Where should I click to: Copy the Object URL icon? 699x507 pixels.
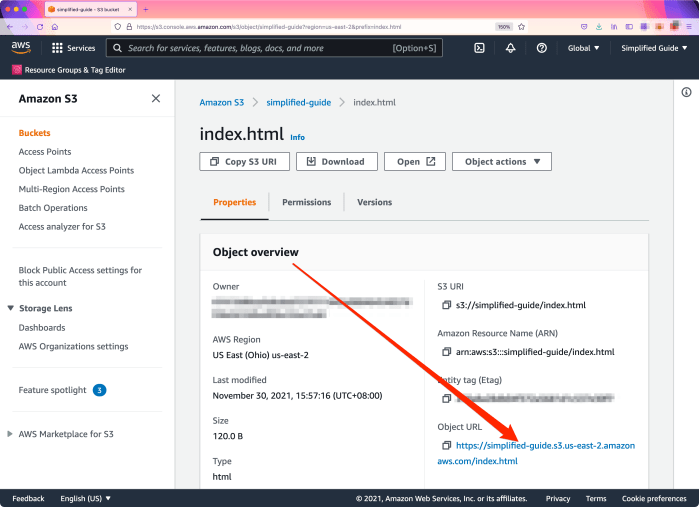coord(446,445)
